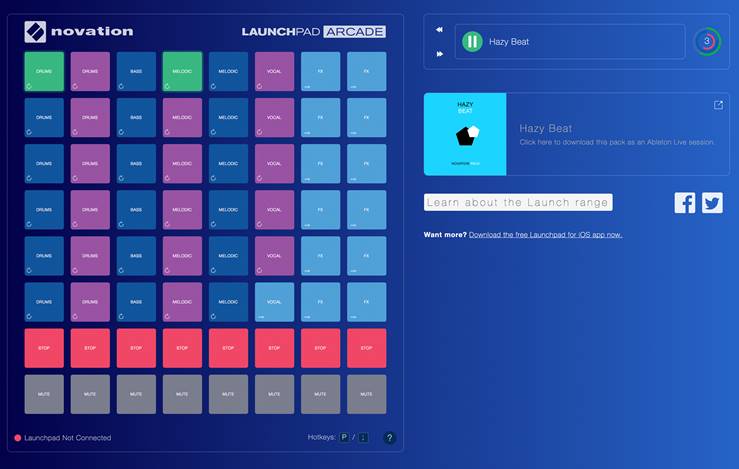Screen dimensions: 739x469
Task: Click Learn about the Launch range
Action: pyautogui.click(x=518, y=202)
